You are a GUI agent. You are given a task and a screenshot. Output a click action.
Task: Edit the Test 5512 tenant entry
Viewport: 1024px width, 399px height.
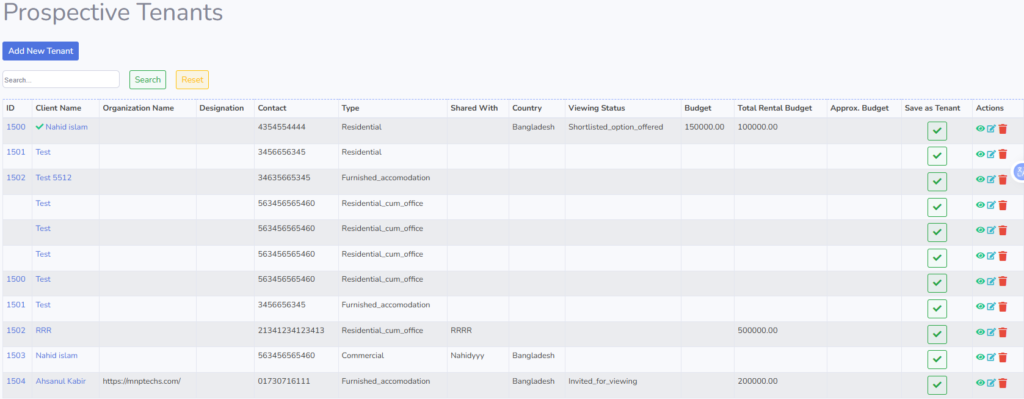pyautogui.click(x=991, y=180)
